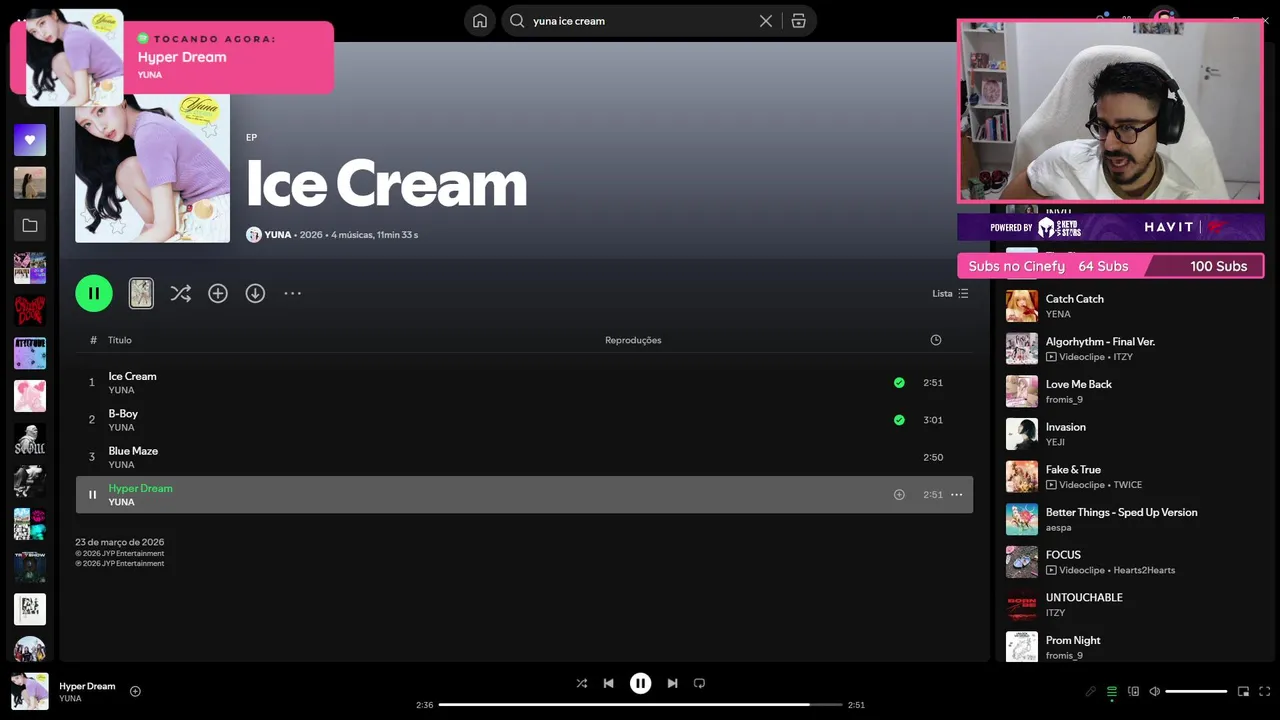Screen dimensions: 1280x720
Task: Play Invasion by YEJI from queue
Action: pyautogui.click(x=1135, y=434)
